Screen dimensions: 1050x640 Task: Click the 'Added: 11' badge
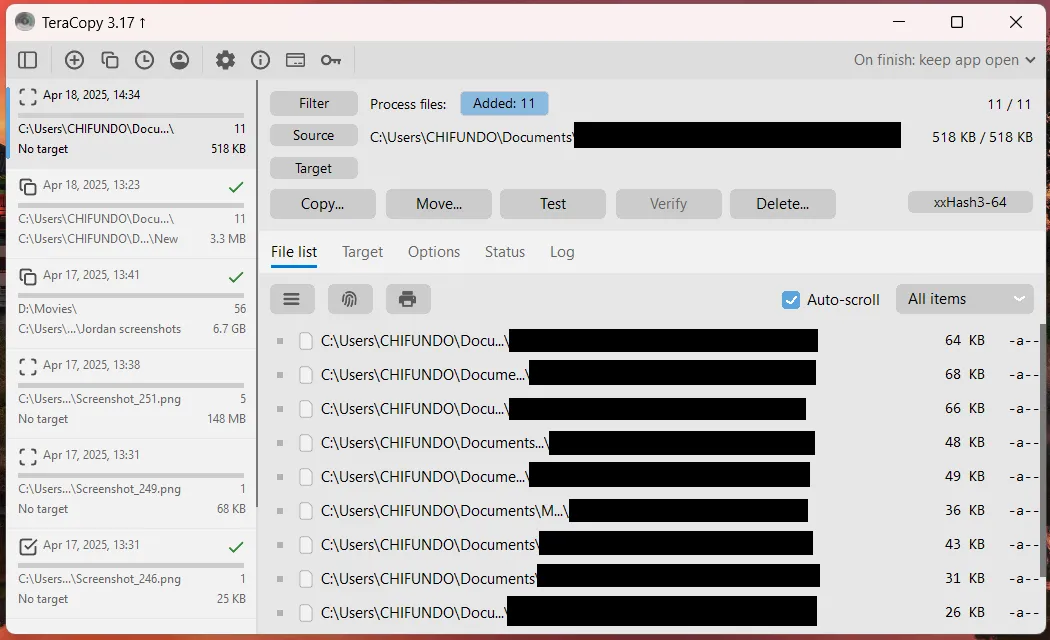coord(504,103)
